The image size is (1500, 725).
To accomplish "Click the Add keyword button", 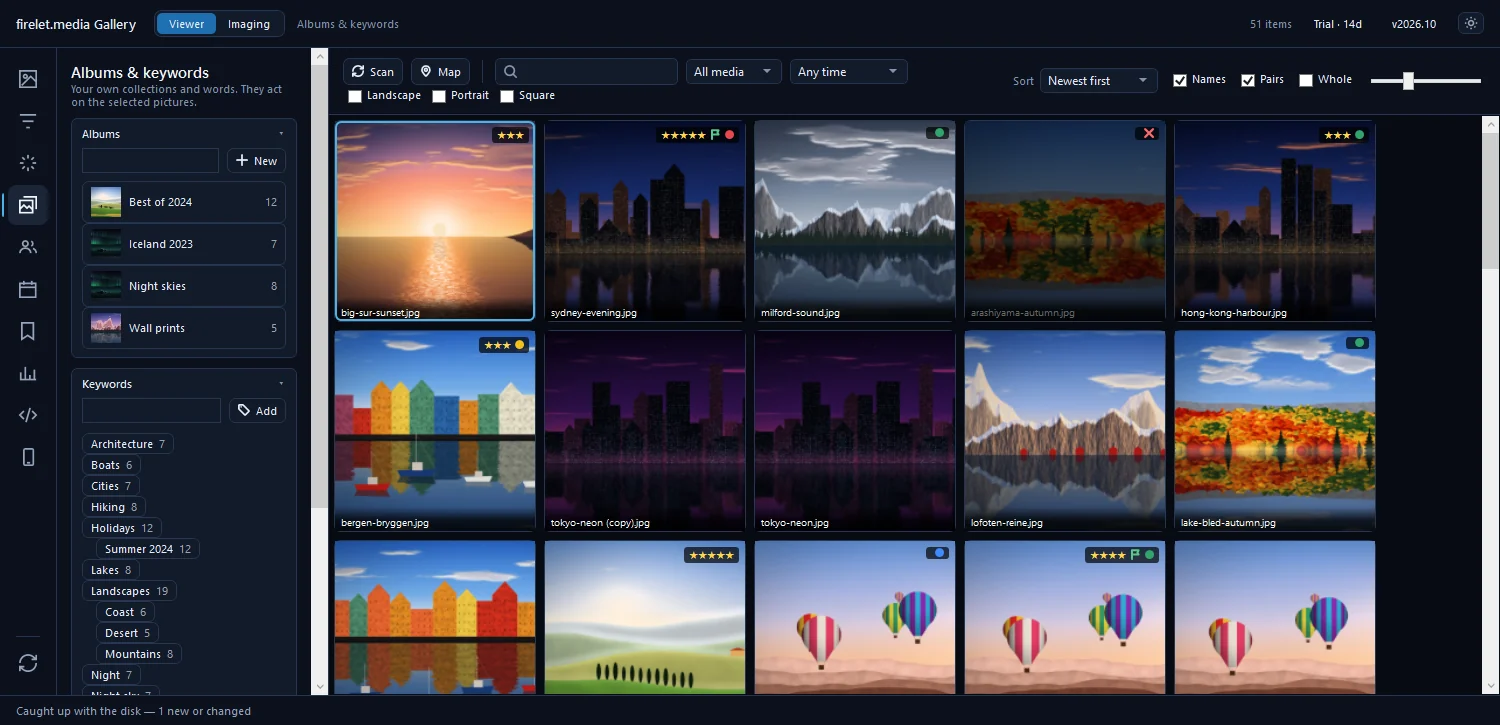I will (257, 411).
